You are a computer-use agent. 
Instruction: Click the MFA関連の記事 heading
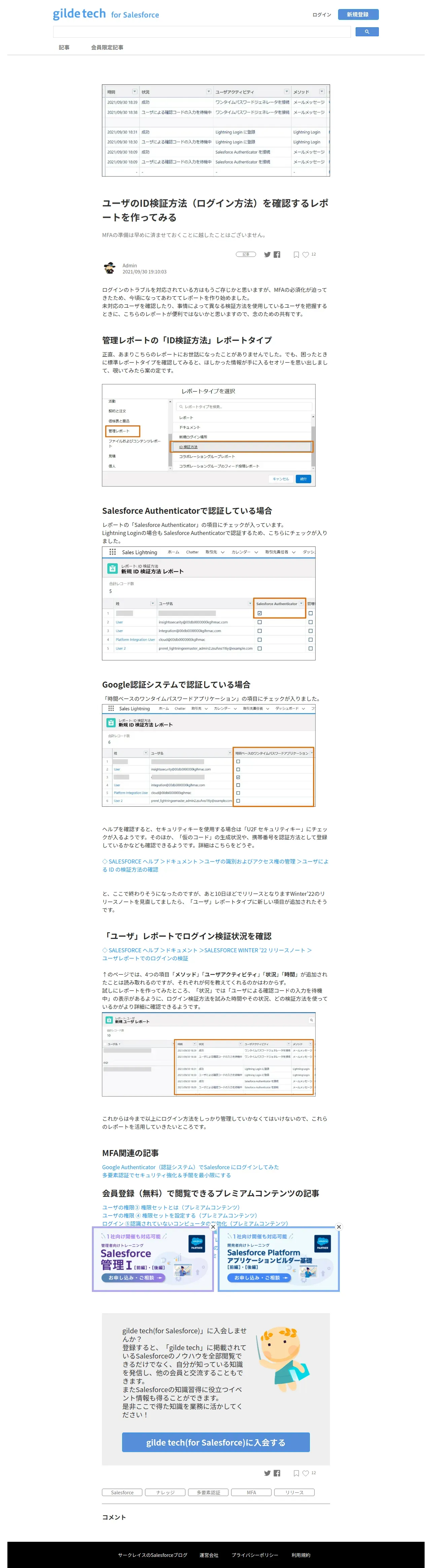(x=131, y=1153)
